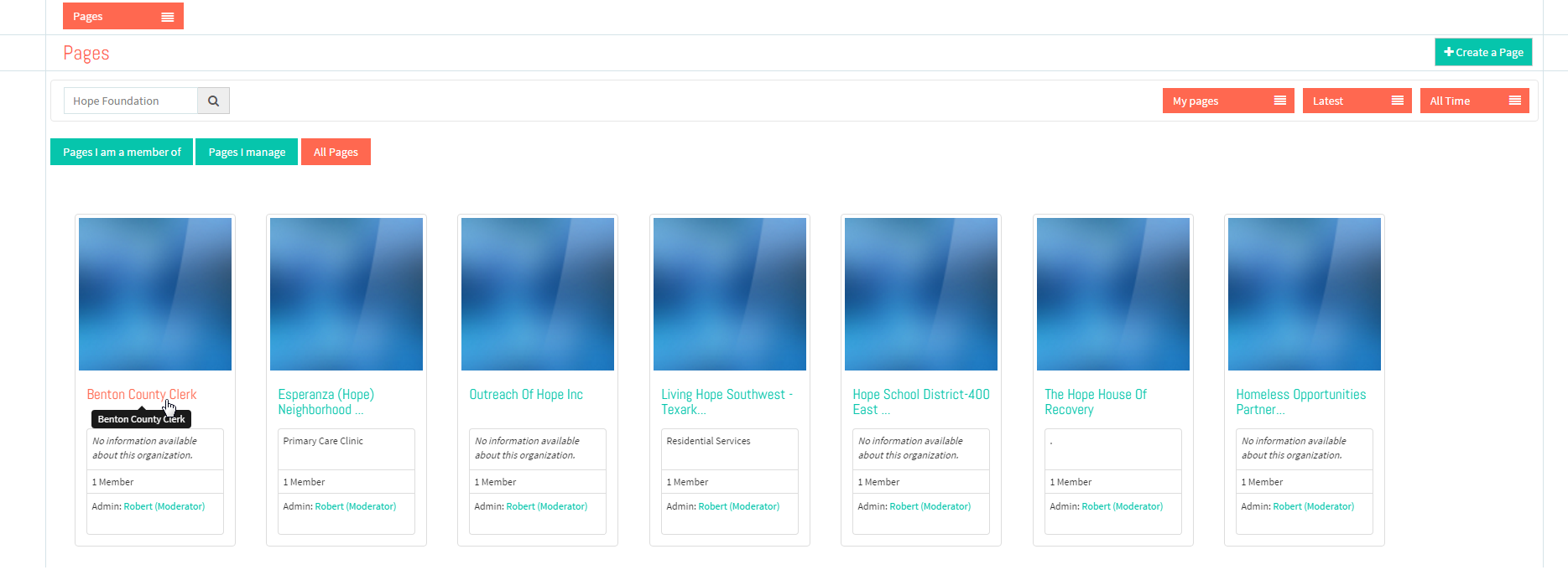The width and height of the screenshot is (1568, 570).
Task: Click 1 Member on Living Hope Southwest card
Action: (x=687, y=482)
